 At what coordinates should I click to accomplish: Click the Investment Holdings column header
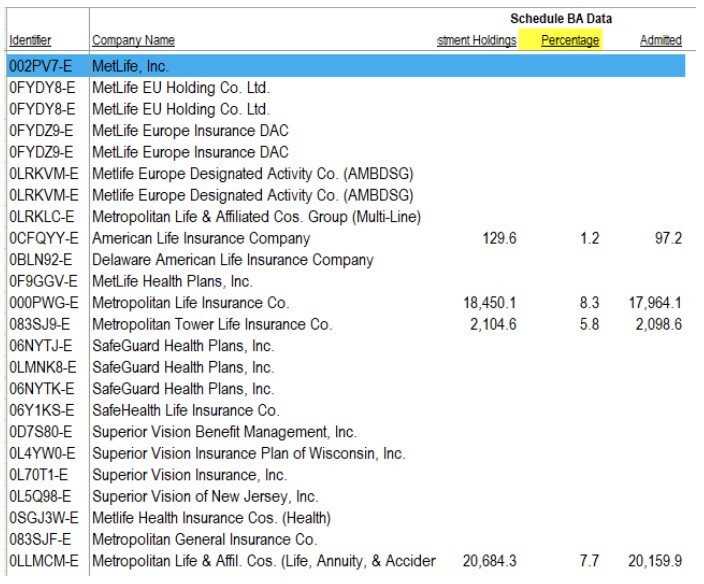(x=476, y=40)
